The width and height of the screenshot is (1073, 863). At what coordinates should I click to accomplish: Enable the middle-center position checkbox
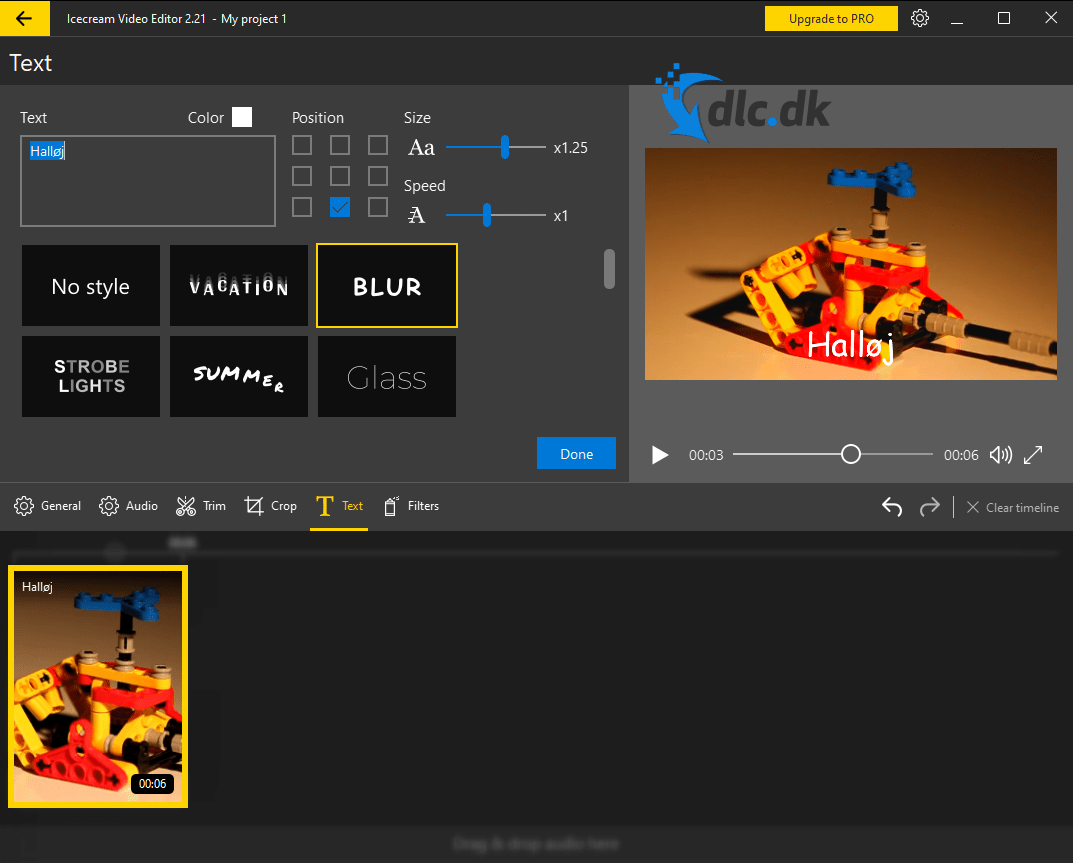pyautogui.click(x=340, y=176)
